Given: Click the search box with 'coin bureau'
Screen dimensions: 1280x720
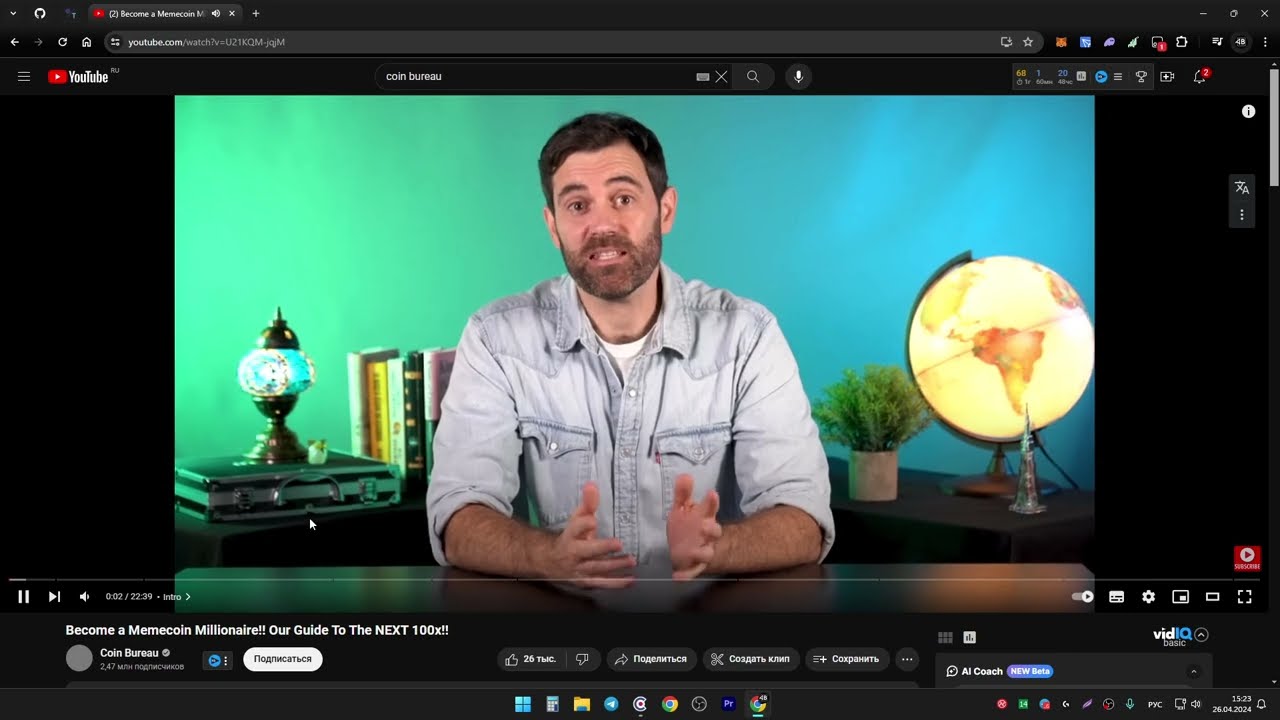Looking at the screenshot, I should [535, 76].
